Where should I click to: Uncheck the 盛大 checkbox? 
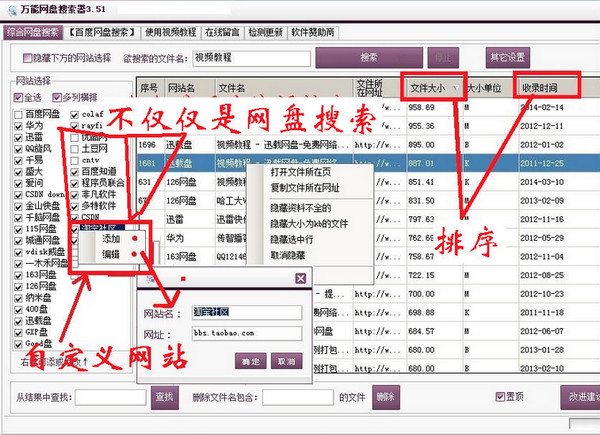pos(18,172)
